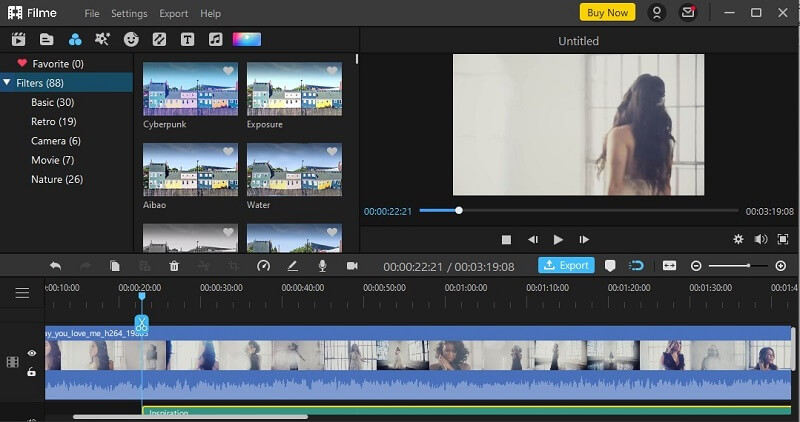Image resolution: width=800 pixels, height=422 pixels.
Task: Open the Stickers smiley icon
Action: pyautogui.click(x=131, y=39)
